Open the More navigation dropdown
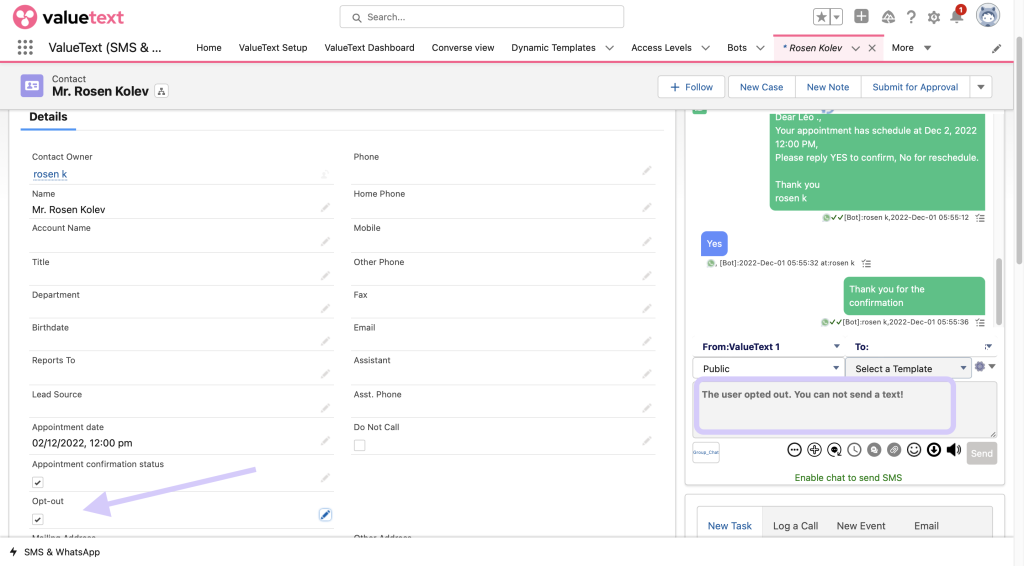Image resolution: width=1024 pixels, height=566 pixels. (912, 48)
